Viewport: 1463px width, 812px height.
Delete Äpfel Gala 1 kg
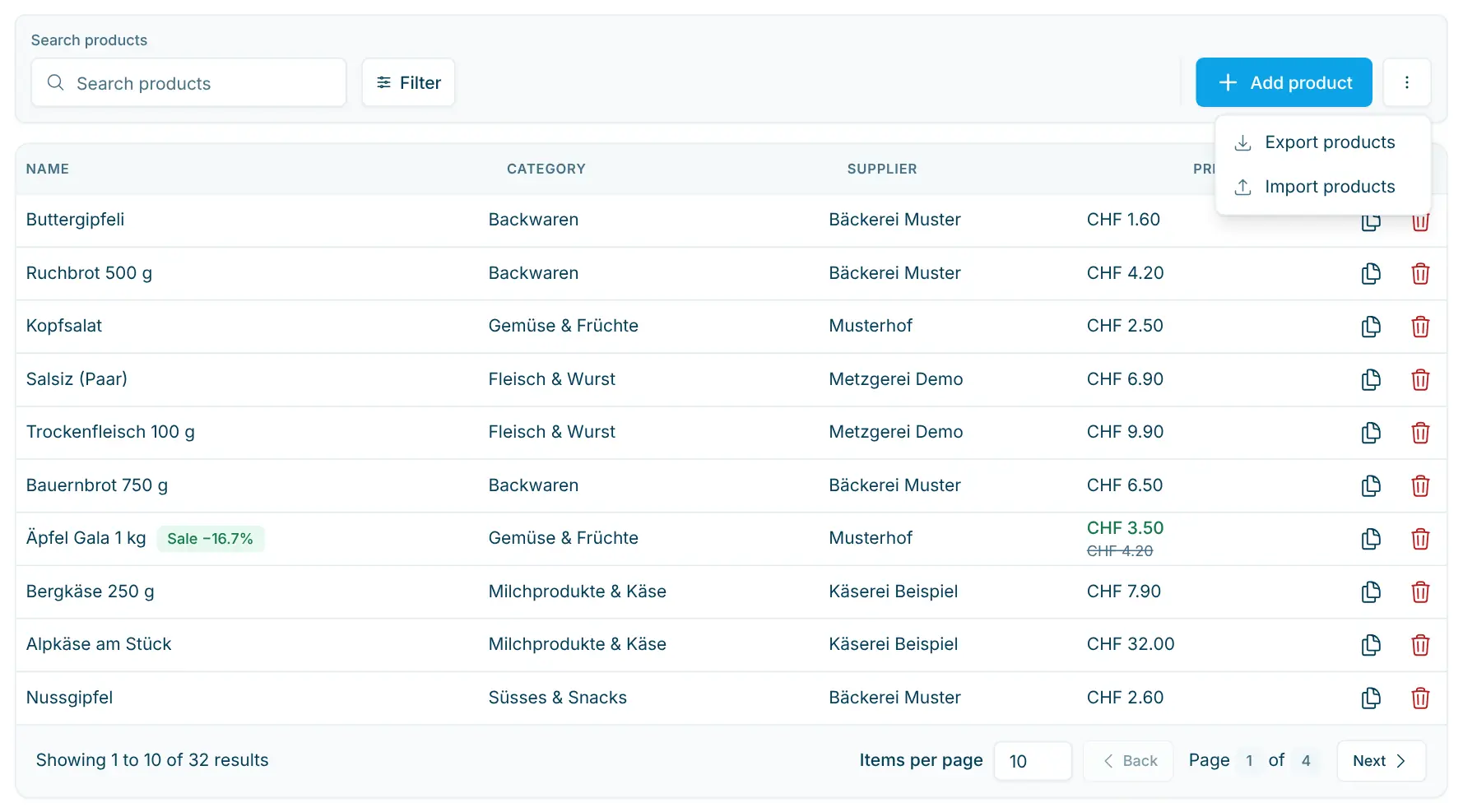pos(1420,539)
